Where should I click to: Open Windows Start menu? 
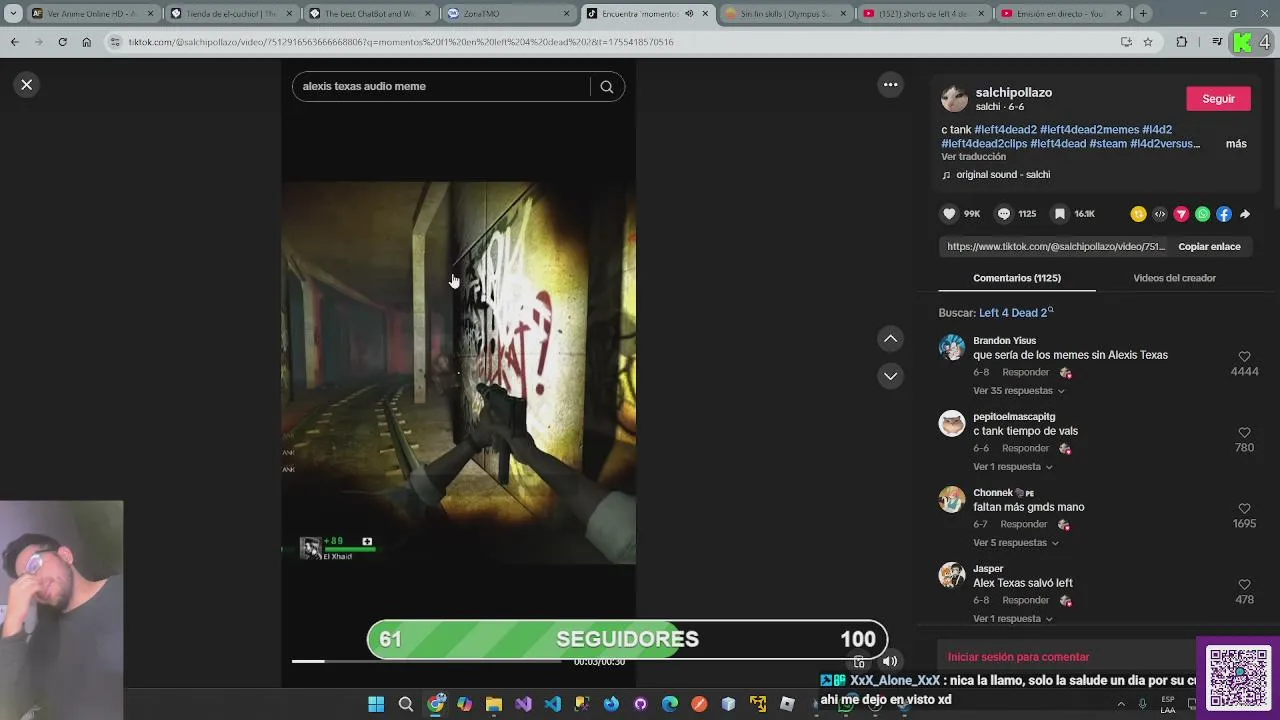click(x=376, y=705)
